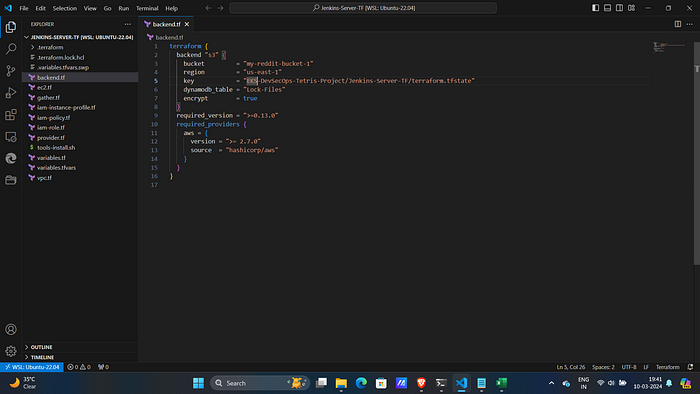The width and height of the screenshot is (700, 394).
Task: Open variables.tf file
Action: pos(80,158)
